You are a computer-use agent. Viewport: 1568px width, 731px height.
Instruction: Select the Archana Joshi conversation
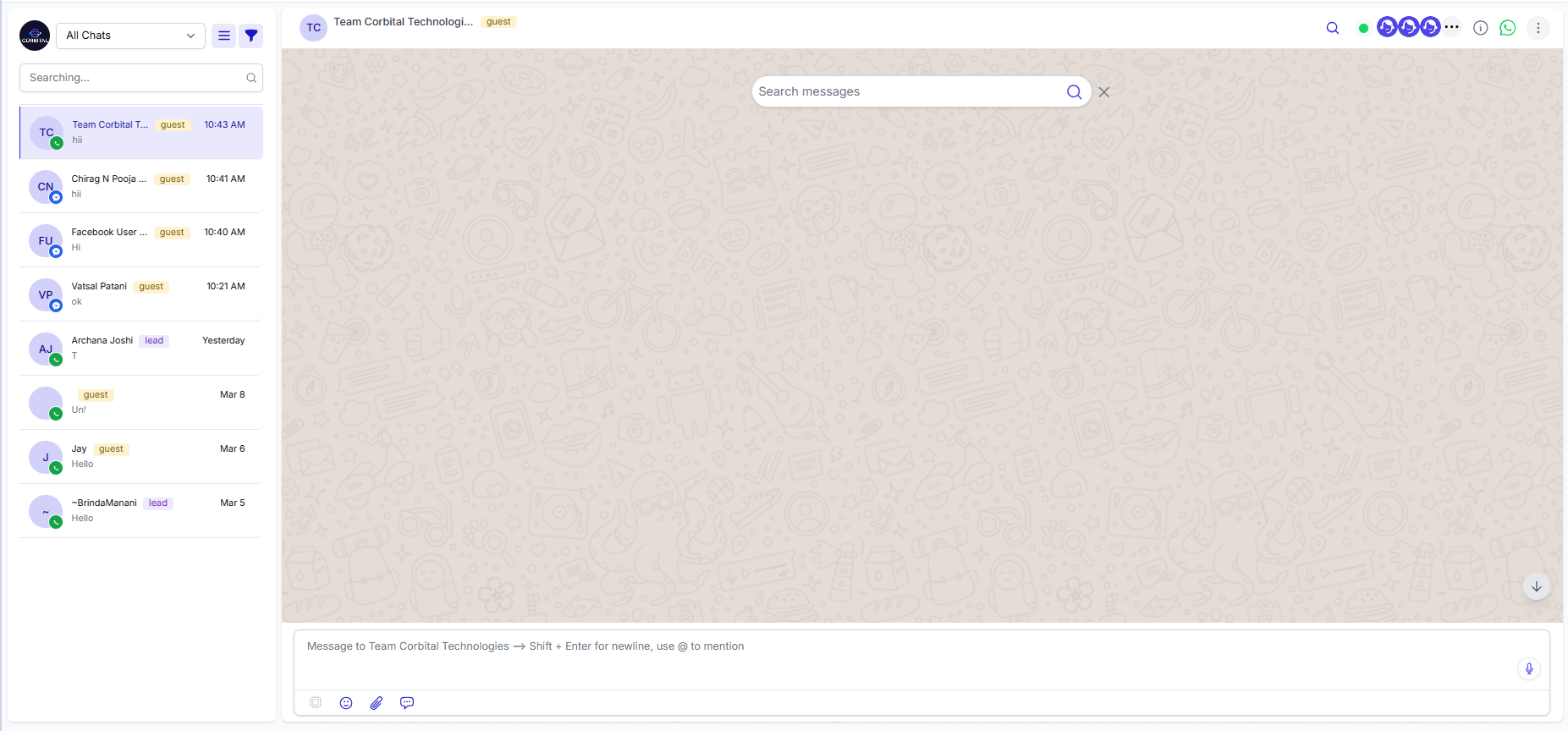(141, 349)
